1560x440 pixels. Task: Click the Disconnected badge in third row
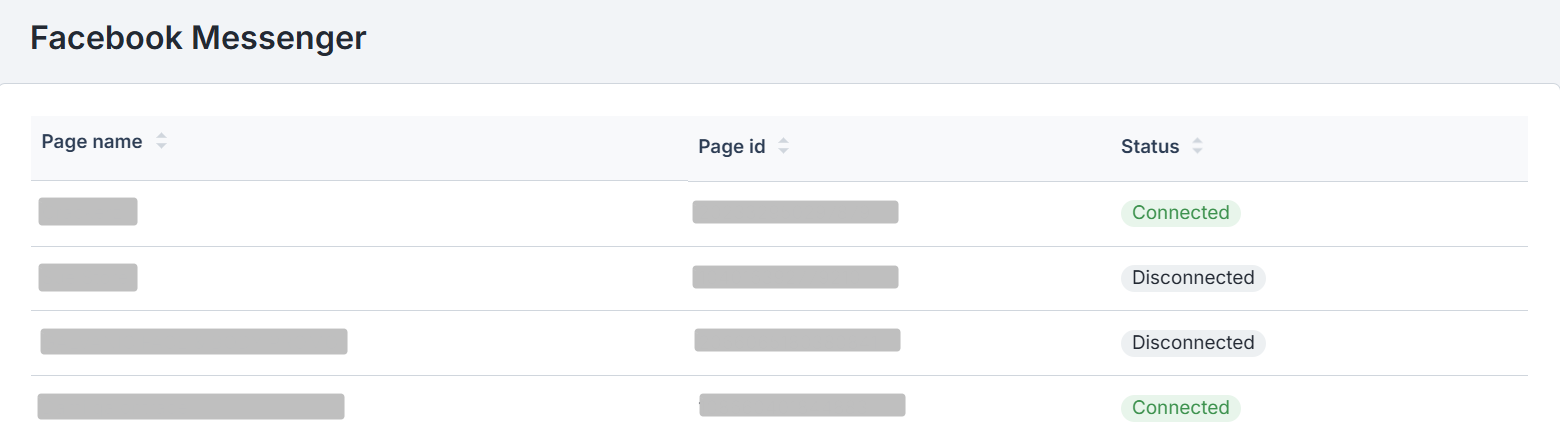(x=1193, y=343)
